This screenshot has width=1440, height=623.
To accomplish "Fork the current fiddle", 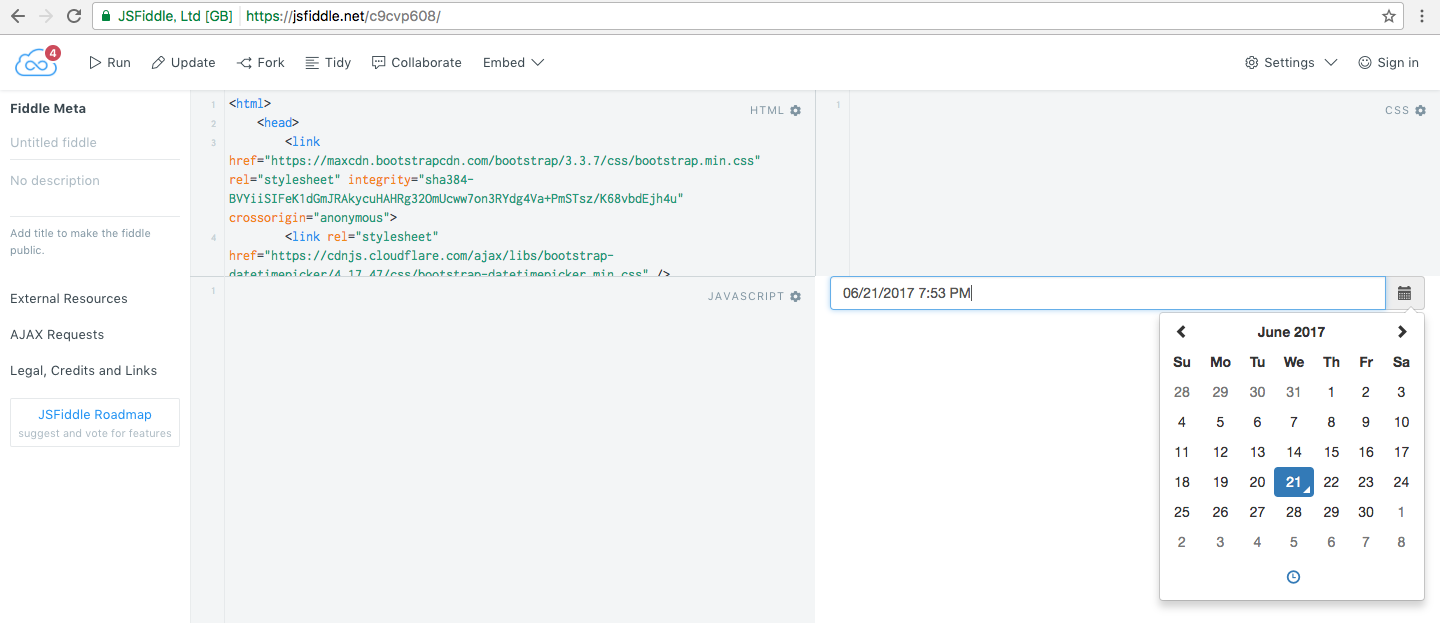I will pyautogui.click(x=260, y=62).
